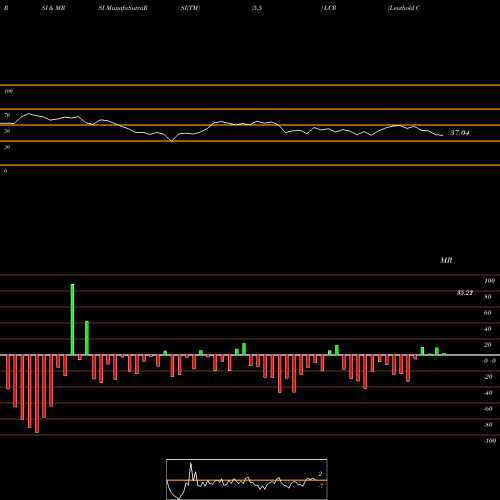Click the RSI axis label 30
The image size is (500, 500).
click(x=7, y=147)
